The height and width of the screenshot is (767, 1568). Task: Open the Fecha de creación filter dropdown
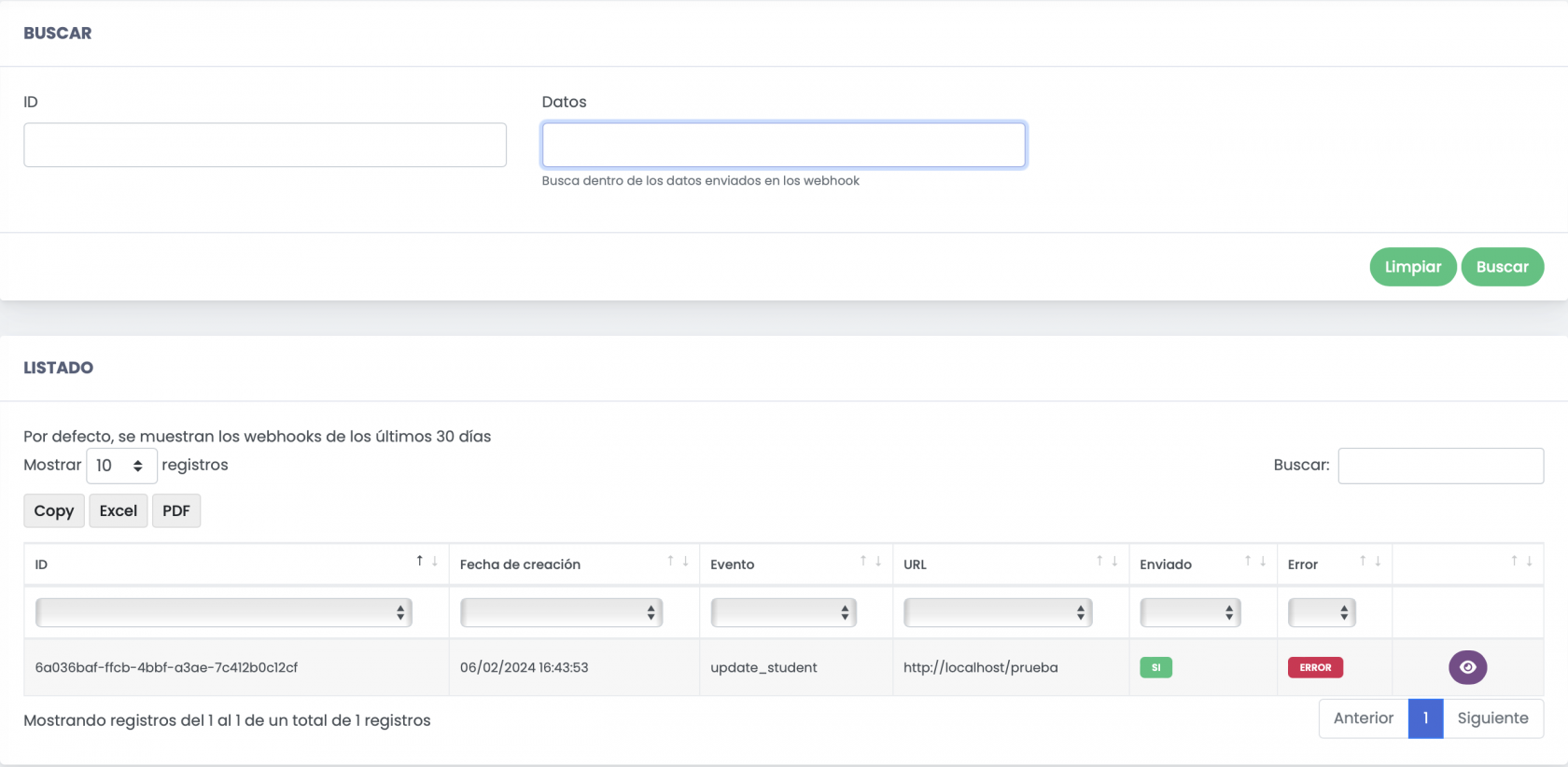561,612
